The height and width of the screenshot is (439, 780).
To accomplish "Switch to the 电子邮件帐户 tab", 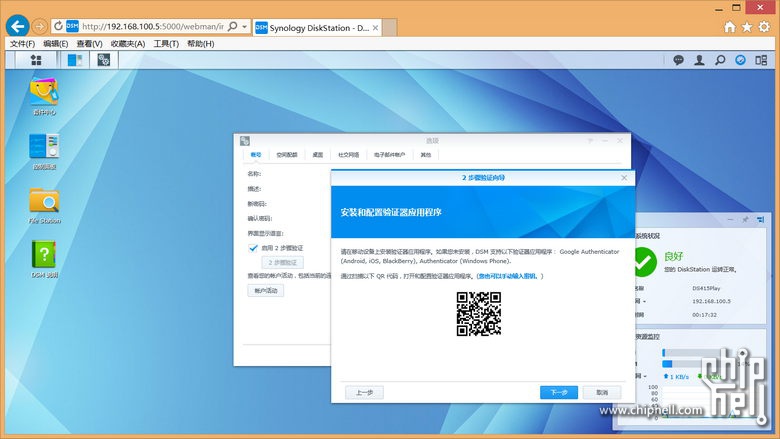I will (390, 155).
